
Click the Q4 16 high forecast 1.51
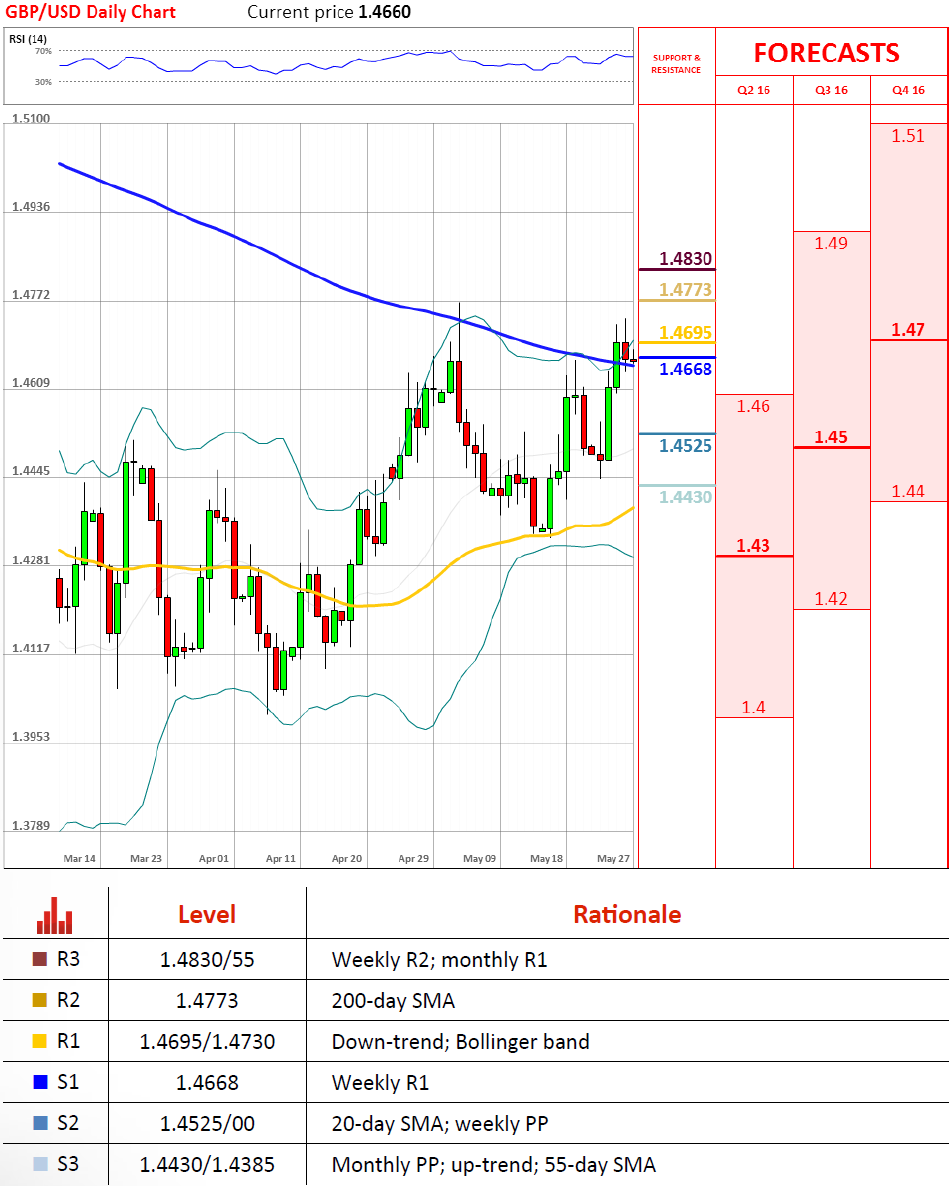(x=908, y=136)
